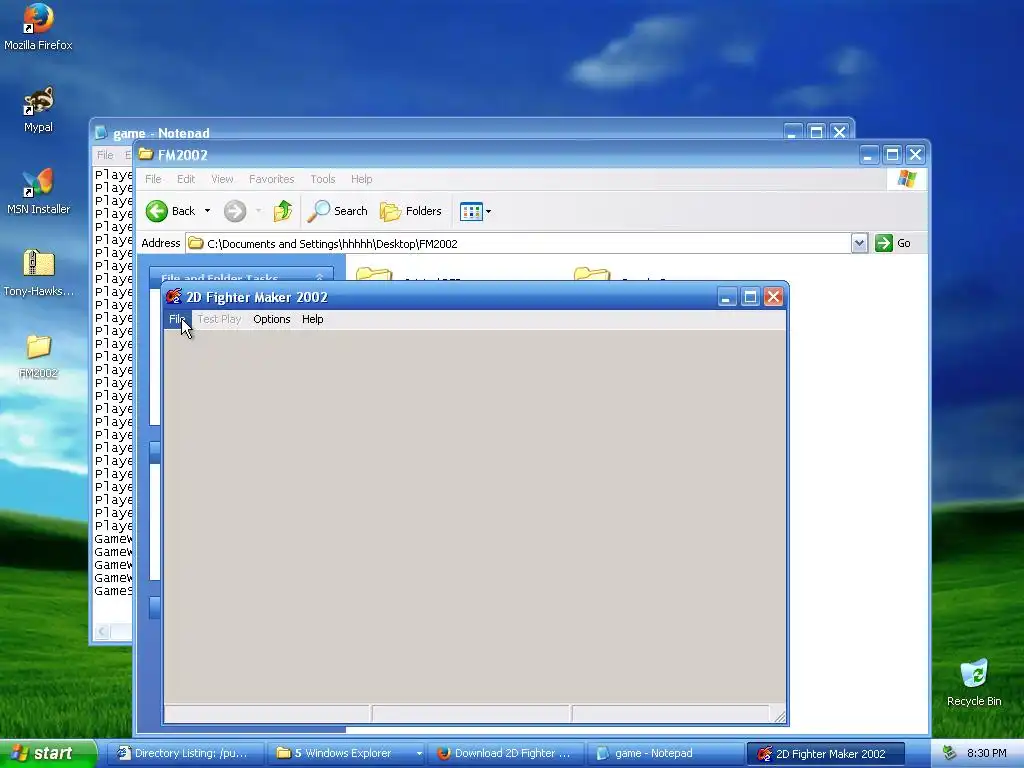
Task: Open the 5 Windows Explorer taskbar group
Action: click(346, 754)
